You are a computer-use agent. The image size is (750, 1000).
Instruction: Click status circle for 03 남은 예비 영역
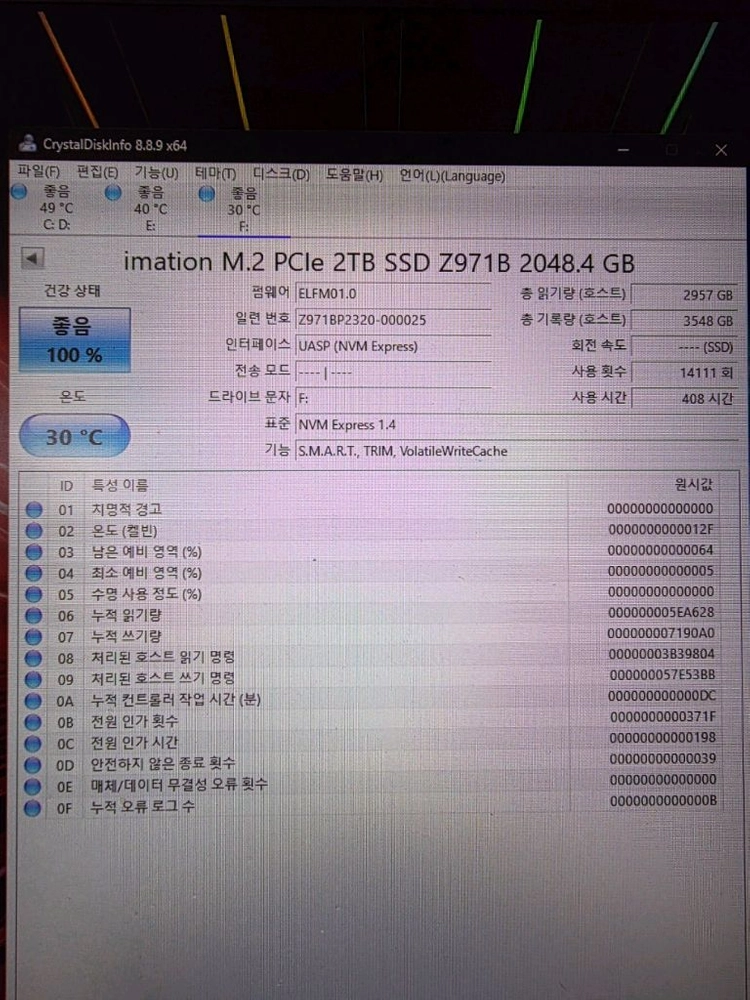click(x=34, y=552)
